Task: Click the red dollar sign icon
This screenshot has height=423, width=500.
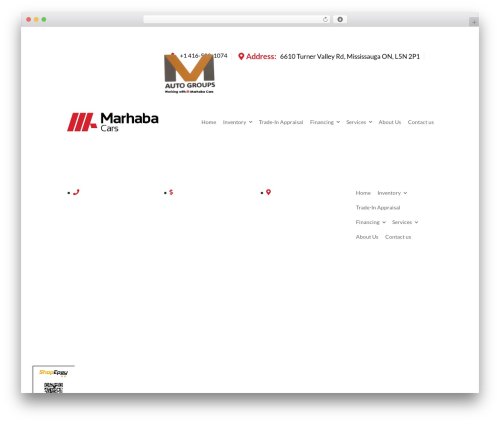Action: pyautogui.click(x=171, y=192)
